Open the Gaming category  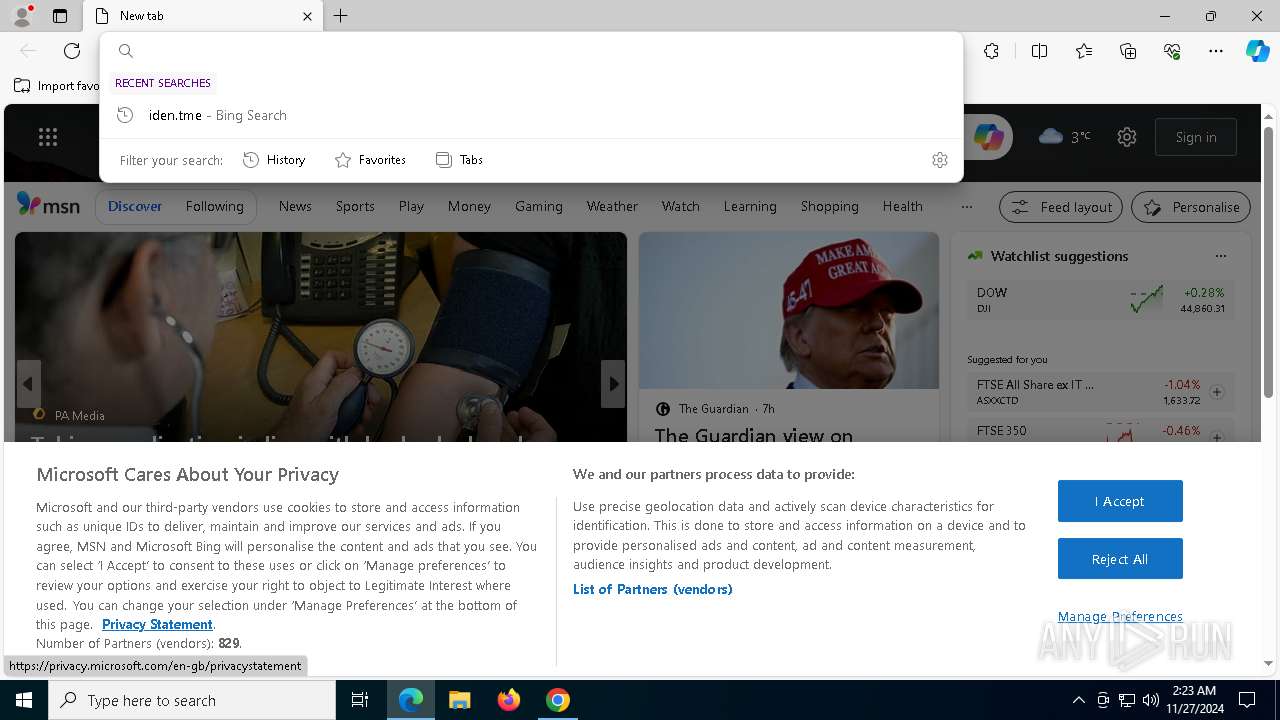click(x=539, y=206)
